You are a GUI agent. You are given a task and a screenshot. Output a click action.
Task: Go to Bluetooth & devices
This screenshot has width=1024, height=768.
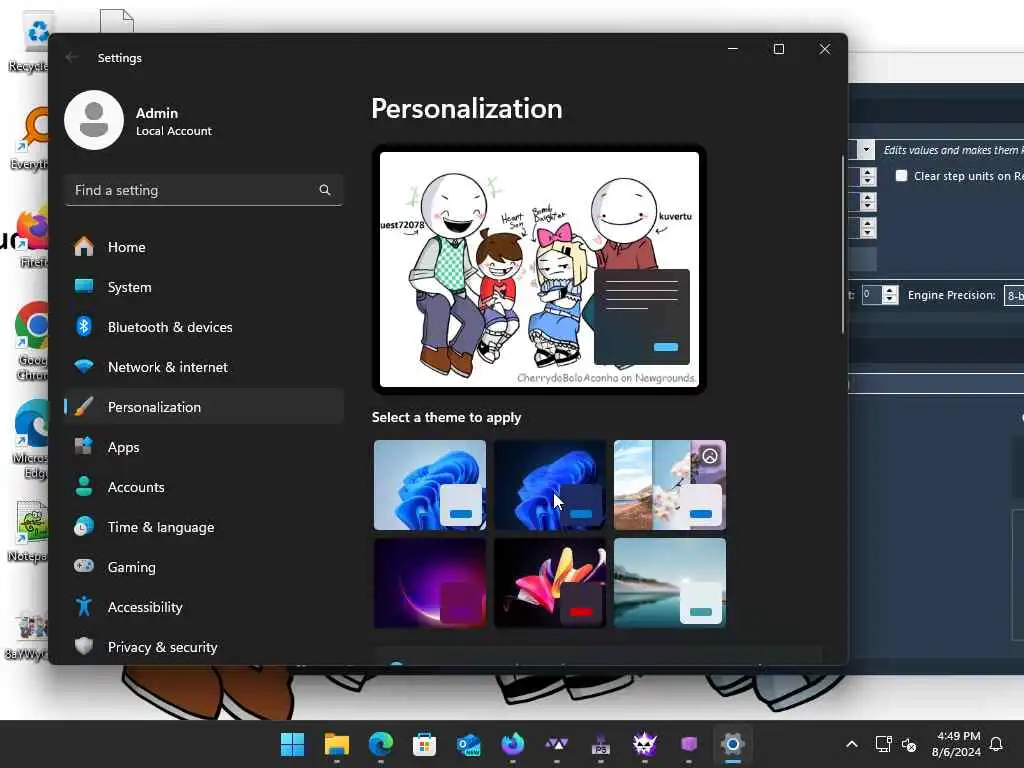(x=204, y=327)
